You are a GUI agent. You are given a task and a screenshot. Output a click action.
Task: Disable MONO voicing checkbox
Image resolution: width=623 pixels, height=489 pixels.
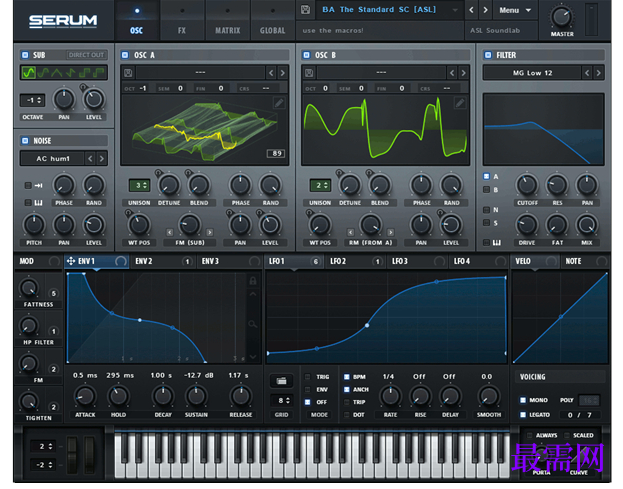point(523,400)
